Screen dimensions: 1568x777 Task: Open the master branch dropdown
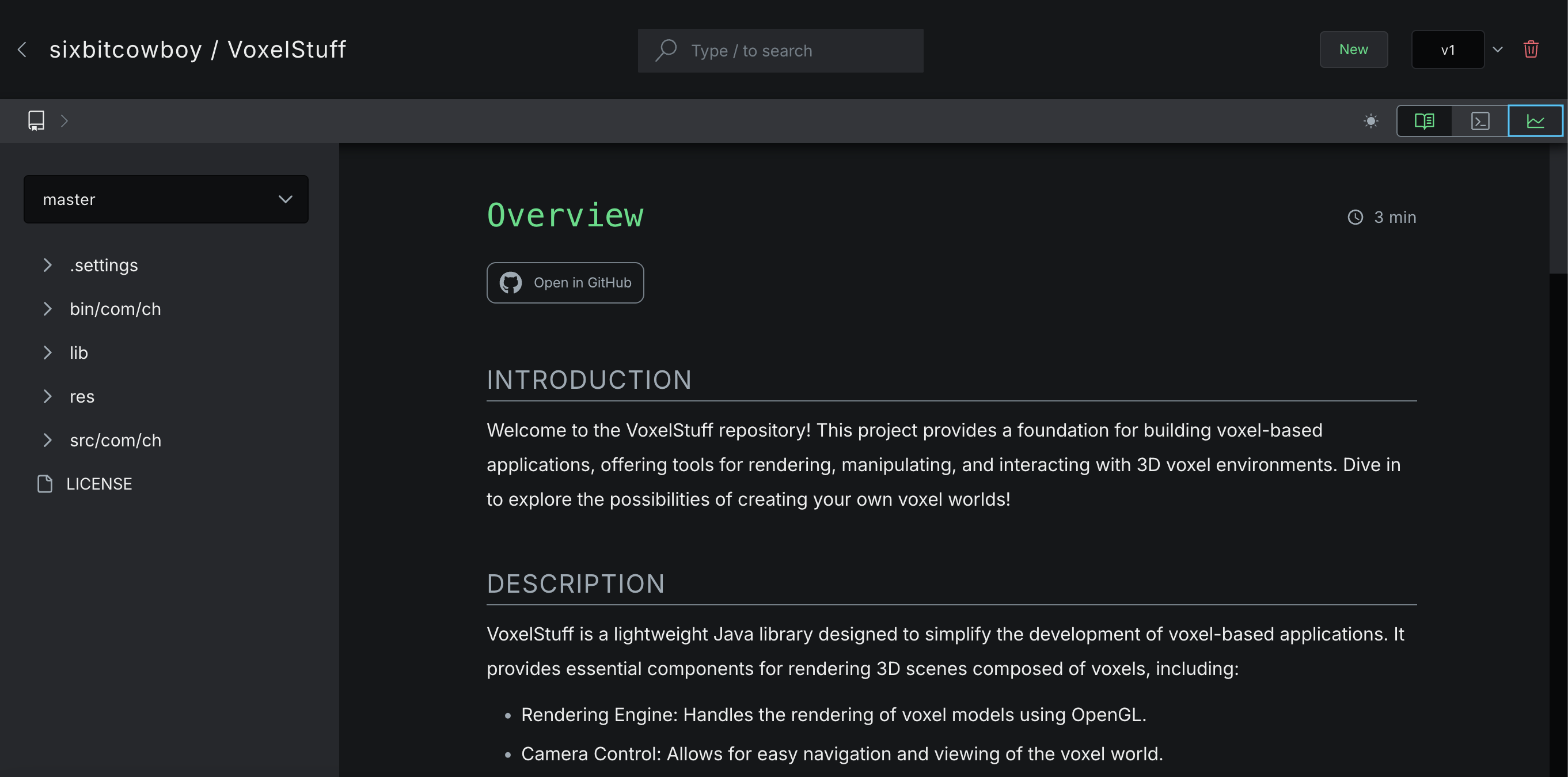click(166, 199)
